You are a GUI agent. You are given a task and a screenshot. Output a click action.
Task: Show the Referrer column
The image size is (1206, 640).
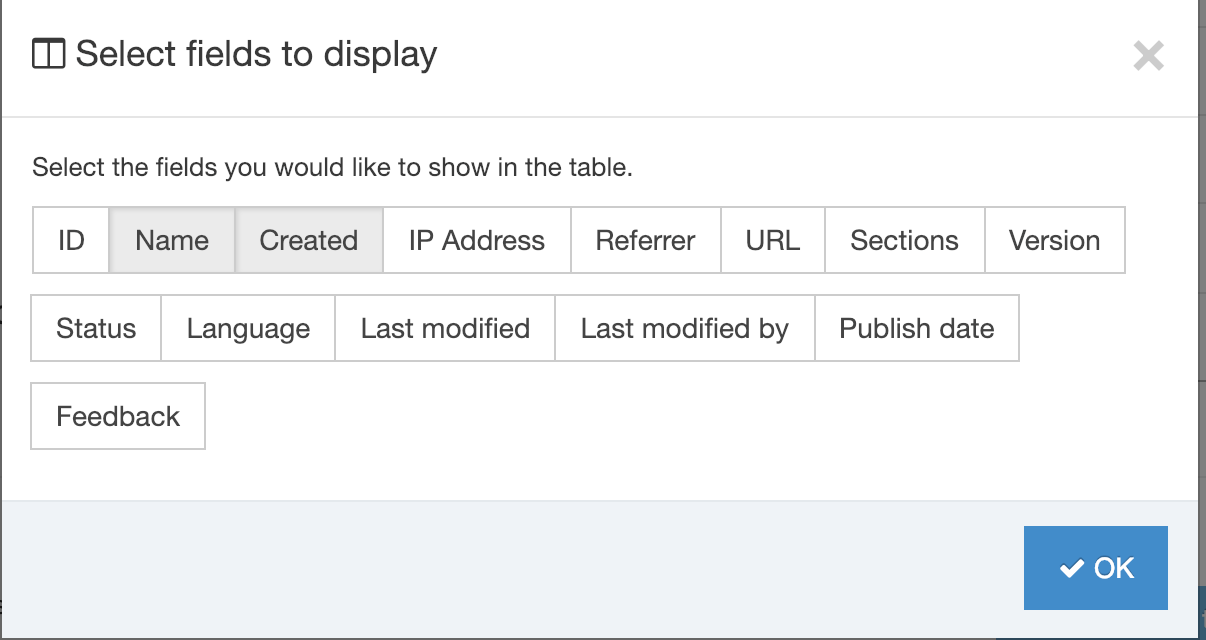(x=645, y=240)
